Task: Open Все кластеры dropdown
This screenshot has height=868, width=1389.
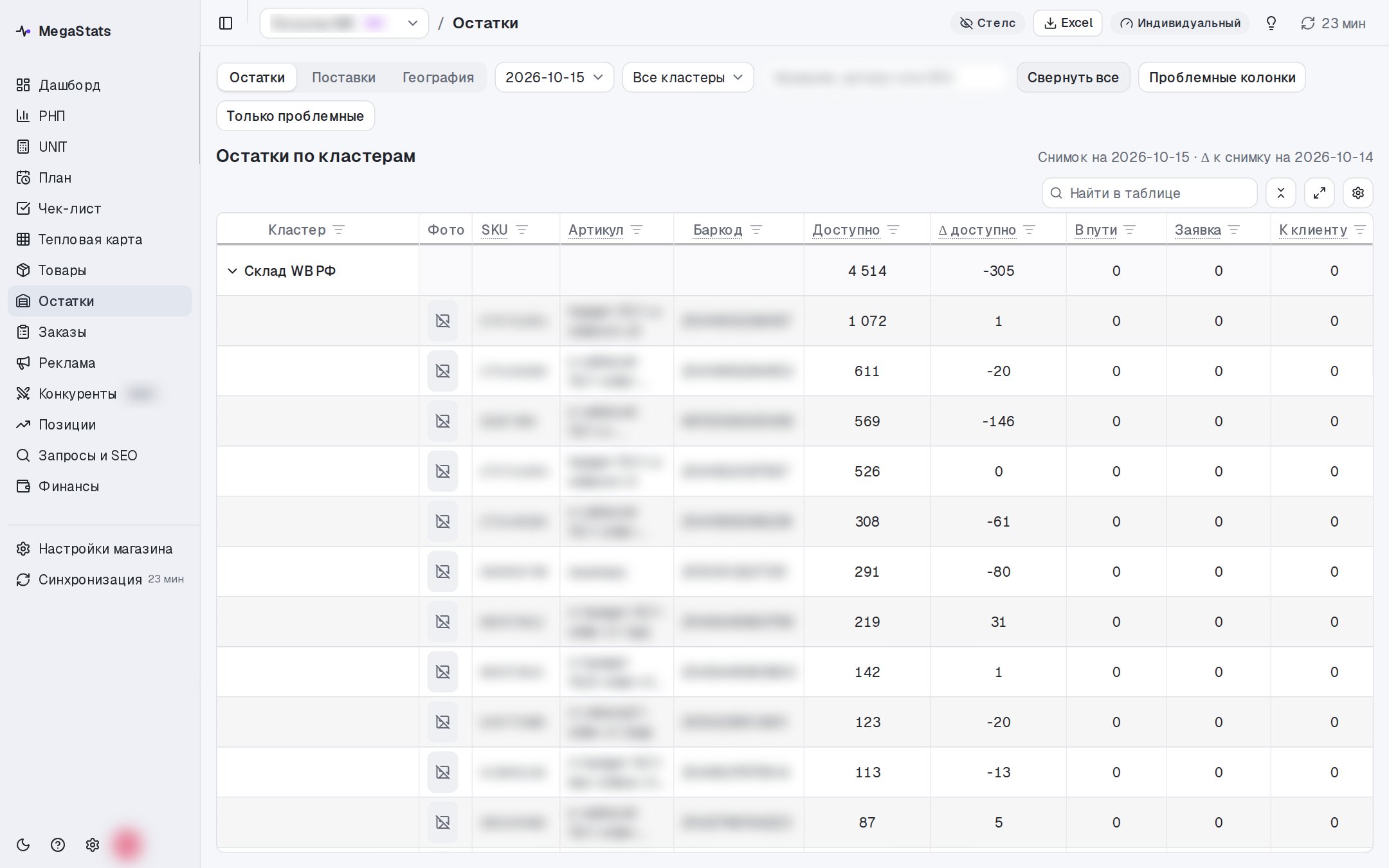Action: pyautogui.click(x=687, y=77)
